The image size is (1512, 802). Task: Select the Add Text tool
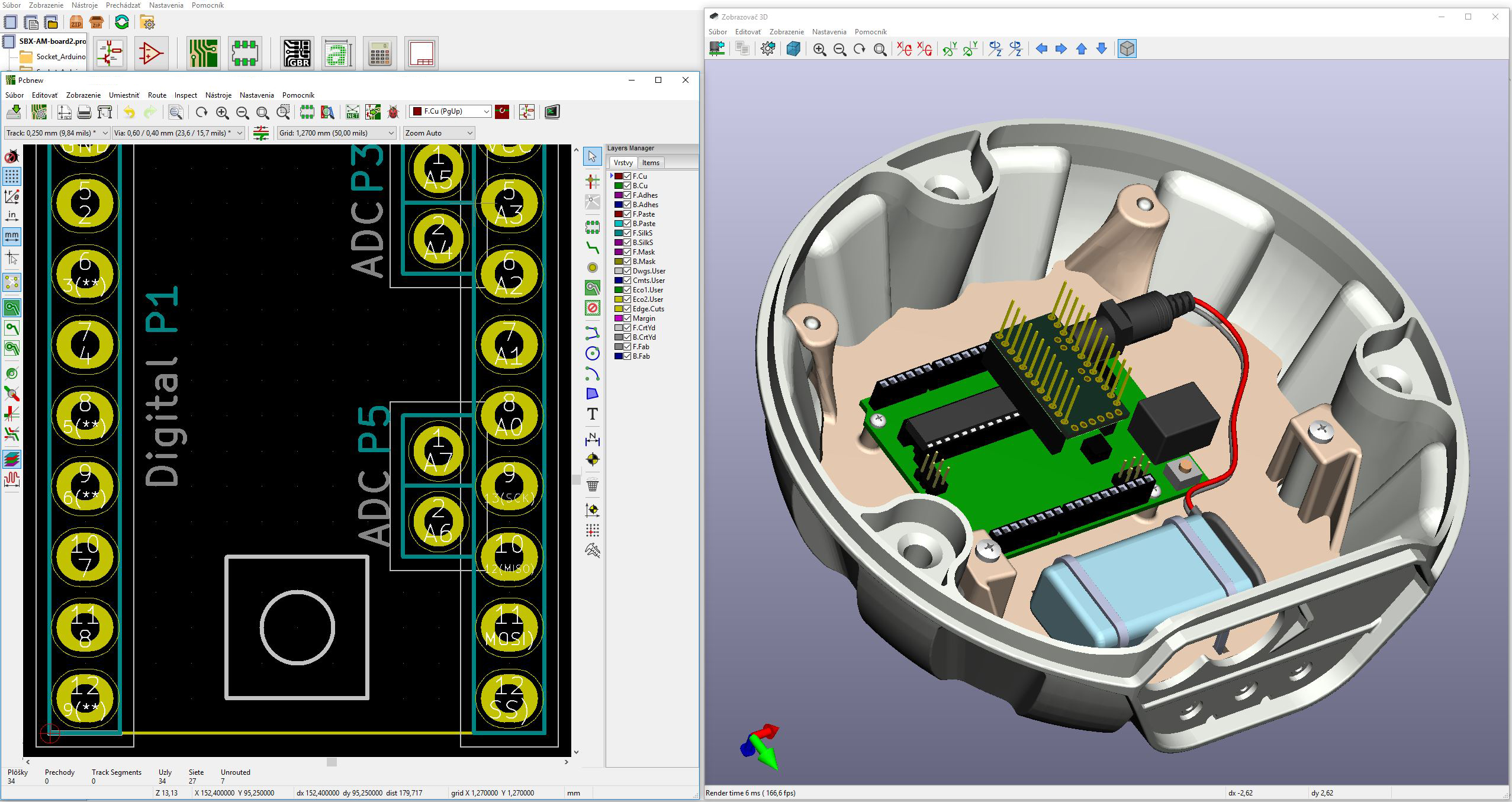tap(593, 415)
